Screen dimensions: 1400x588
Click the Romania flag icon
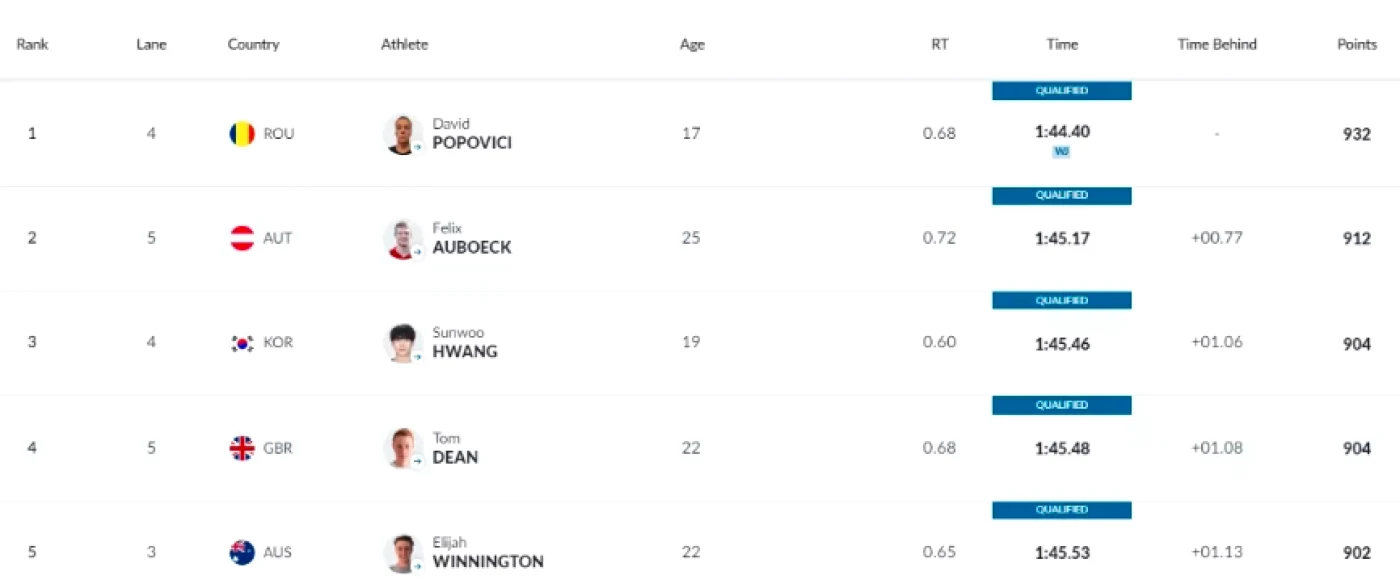click(242, 134)
